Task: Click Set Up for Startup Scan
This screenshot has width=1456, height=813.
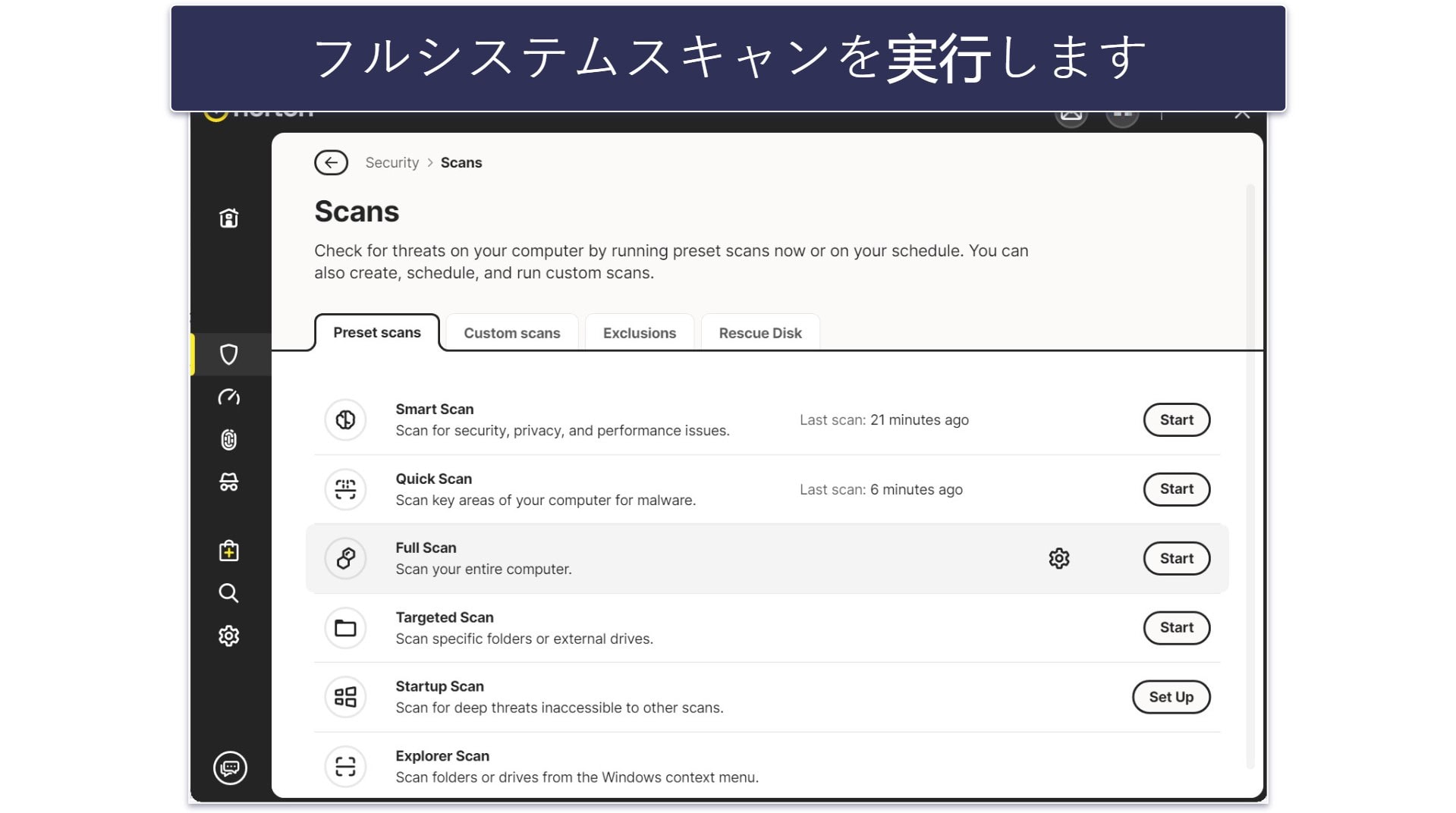Action: pos(1171,697)
